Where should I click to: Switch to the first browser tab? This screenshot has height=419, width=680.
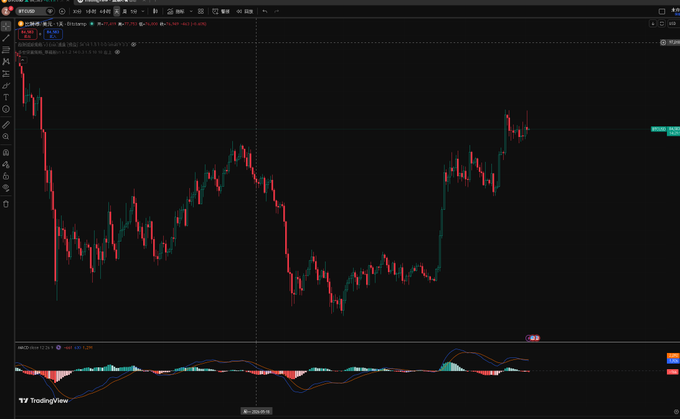pyautogui.click(x=35, y=1)
